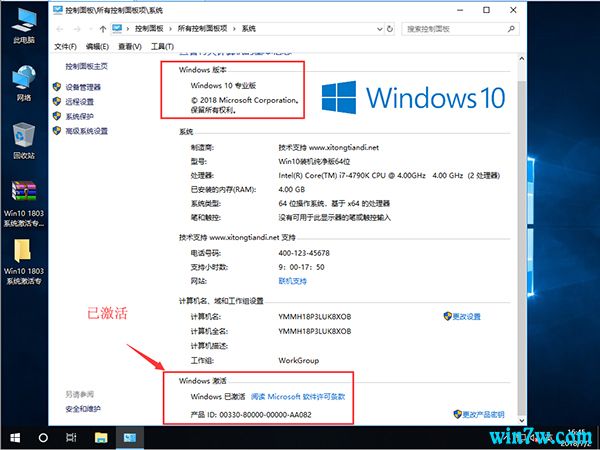Image resolution: width=600 pixels, height=450 pixels.
Task: Open 高级系统设置 link
Action: (x=86, y=131)
